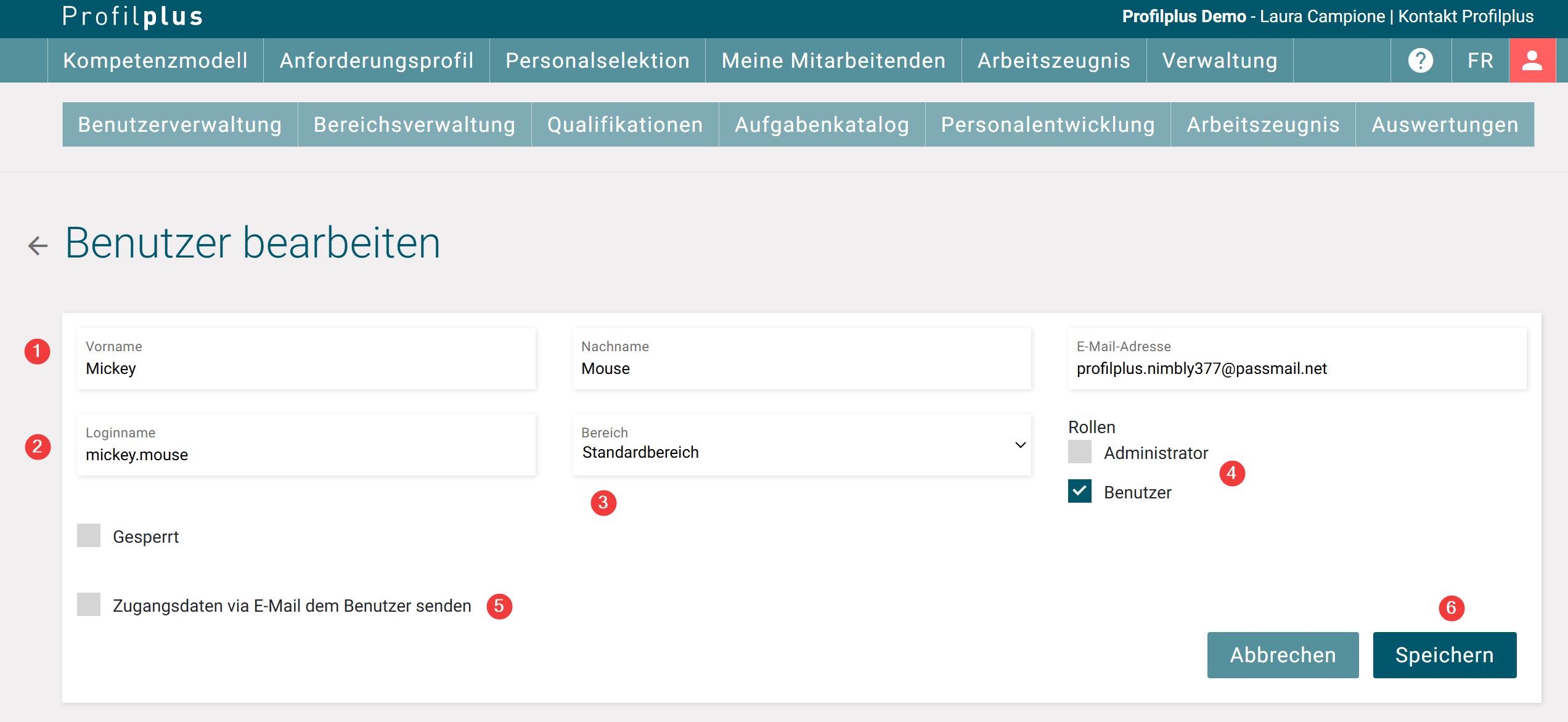This screenshot has width=1568, height=722.
Task: Focus the E-Mail-Adresse field
Action: click(1297, 368)
